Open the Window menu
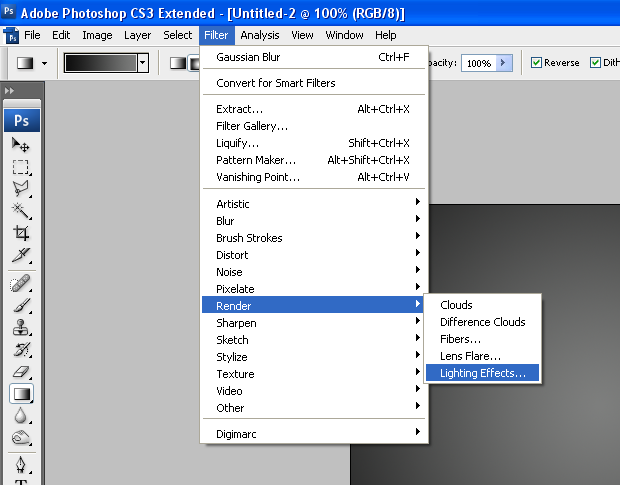The height and width of the screenshot is (485, 620). (344, 35)
